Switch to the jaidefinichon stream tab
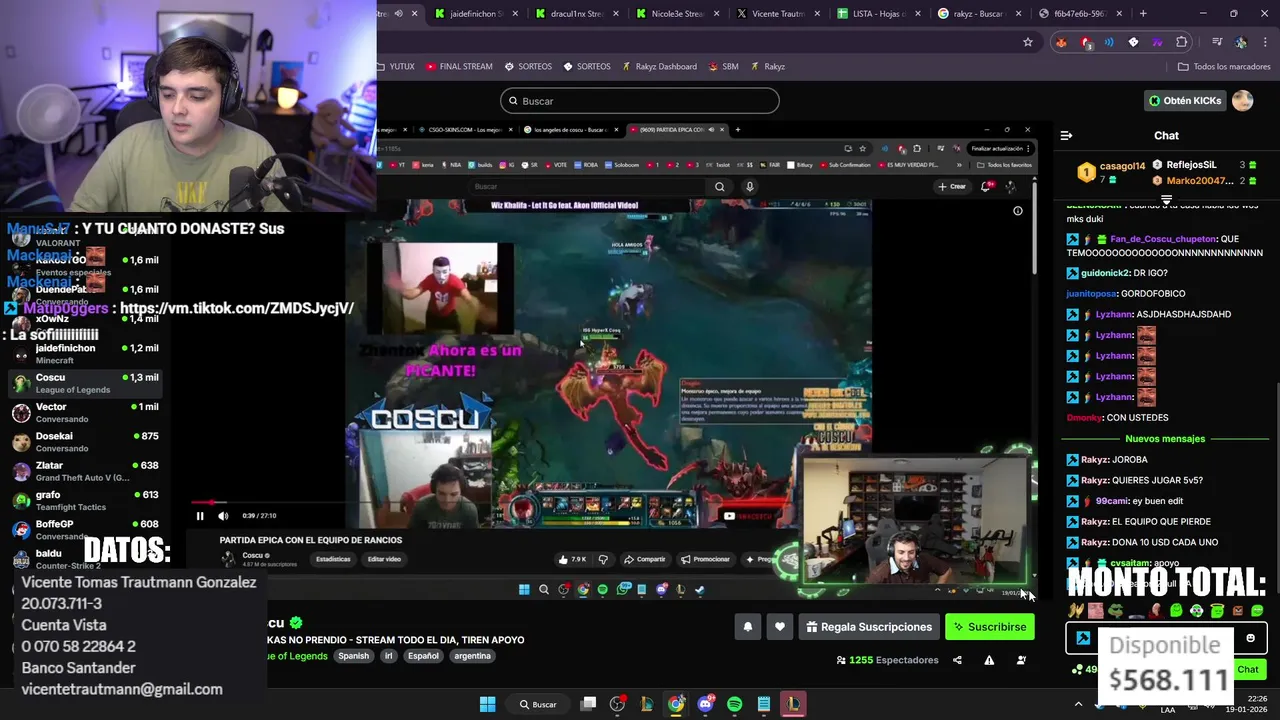The height and width of the screenshot is (720, 1280). (x=475, y=14)
